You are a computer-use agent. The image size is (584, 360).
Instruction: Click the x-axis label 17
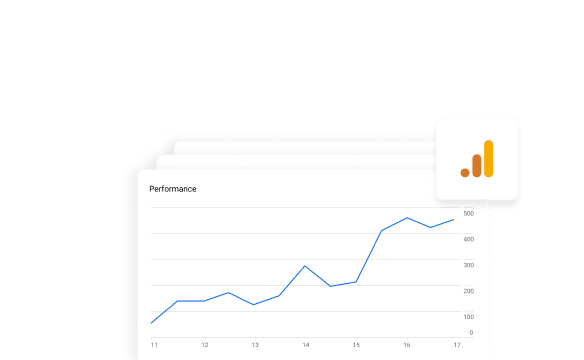tap(457, 345)
